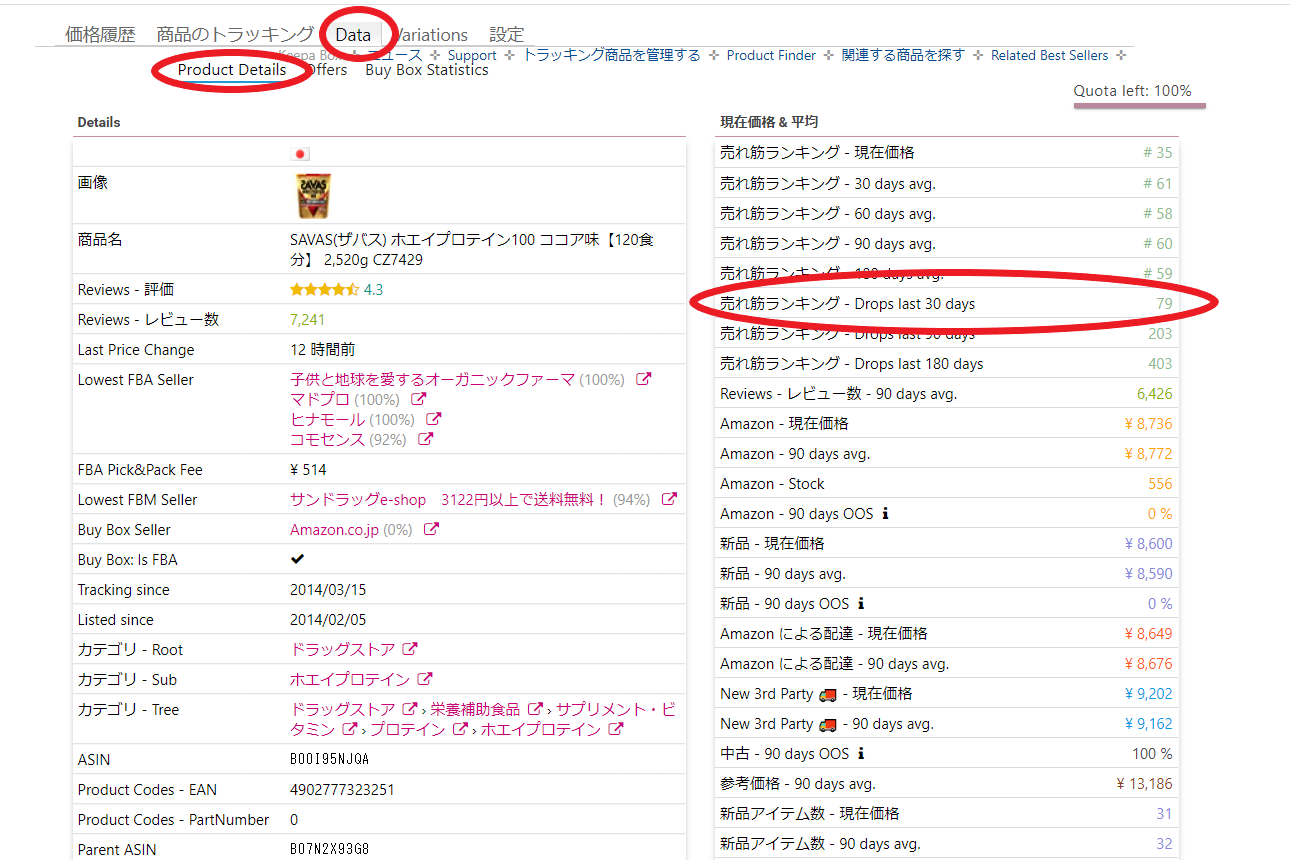Open external link icon beside 子供と地球を愛するオーガニックファーマ
Image resolution: width=1290 pixels, height=860 pixels.
pyautogui.click(x=644, y=379)
